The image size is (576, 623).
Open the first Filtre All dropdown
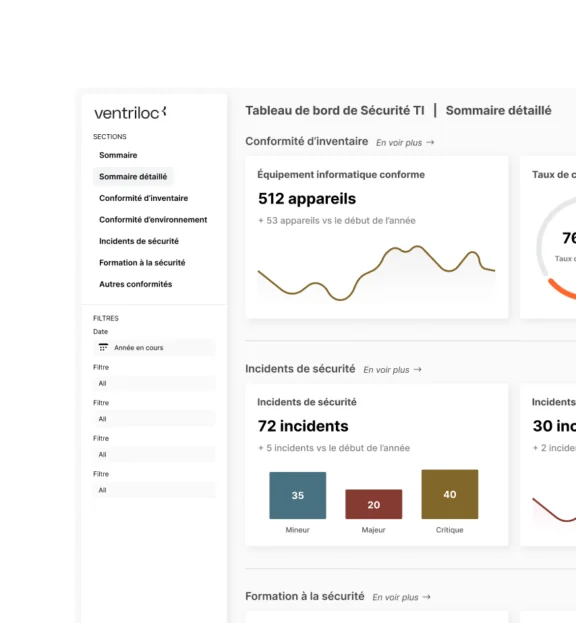click(155, 383)
